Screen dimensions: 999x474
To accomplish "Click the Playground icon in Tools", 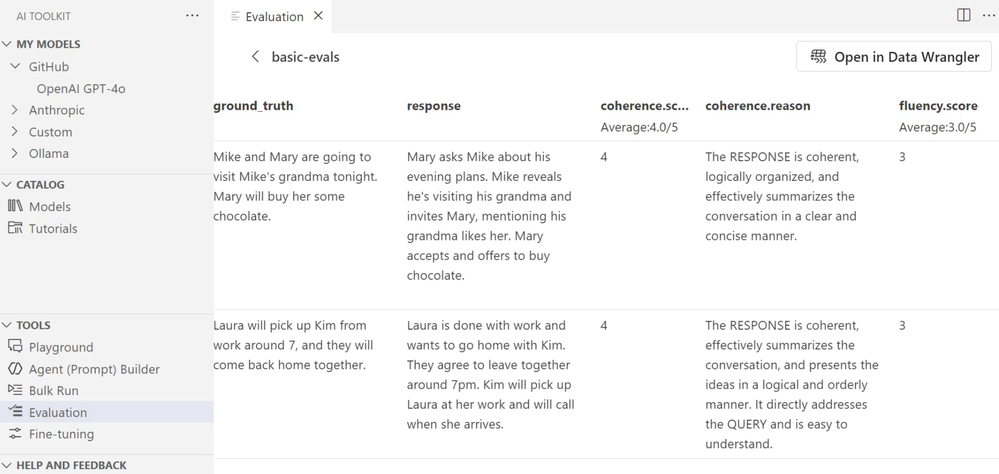I will coord(15,347).
